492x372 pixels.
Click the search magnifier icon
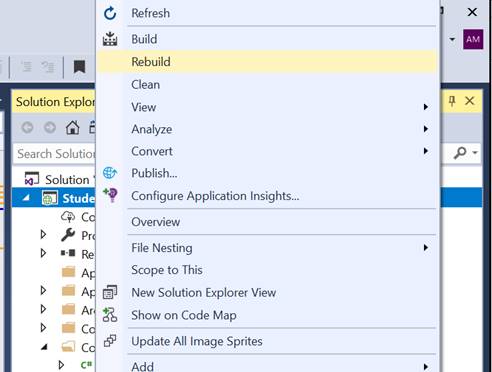pos(460,153)
